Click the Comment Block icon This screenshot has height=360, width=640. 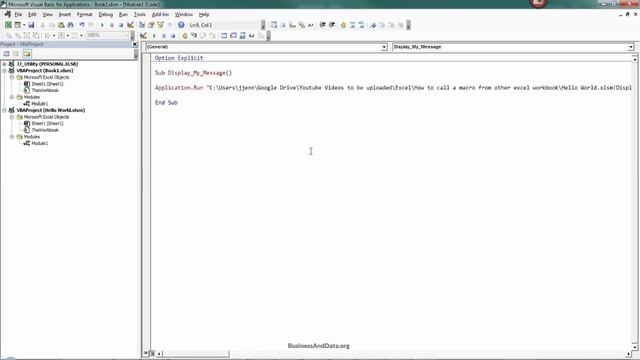[x=352, y=25]
